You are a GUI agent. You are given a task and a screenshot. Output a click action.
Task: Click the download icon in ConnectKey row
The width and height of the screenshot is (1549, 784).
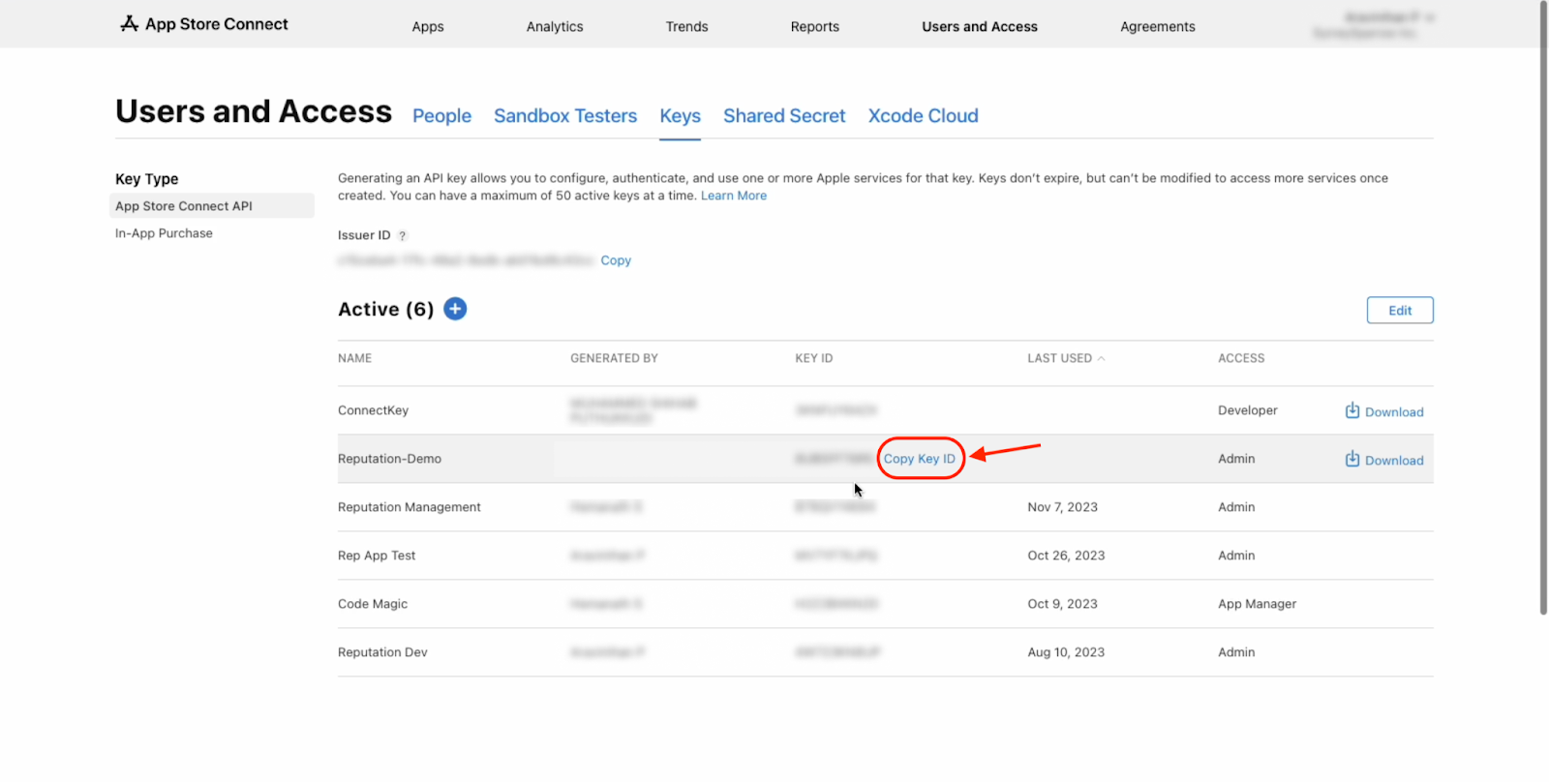tap(1352, 411)
